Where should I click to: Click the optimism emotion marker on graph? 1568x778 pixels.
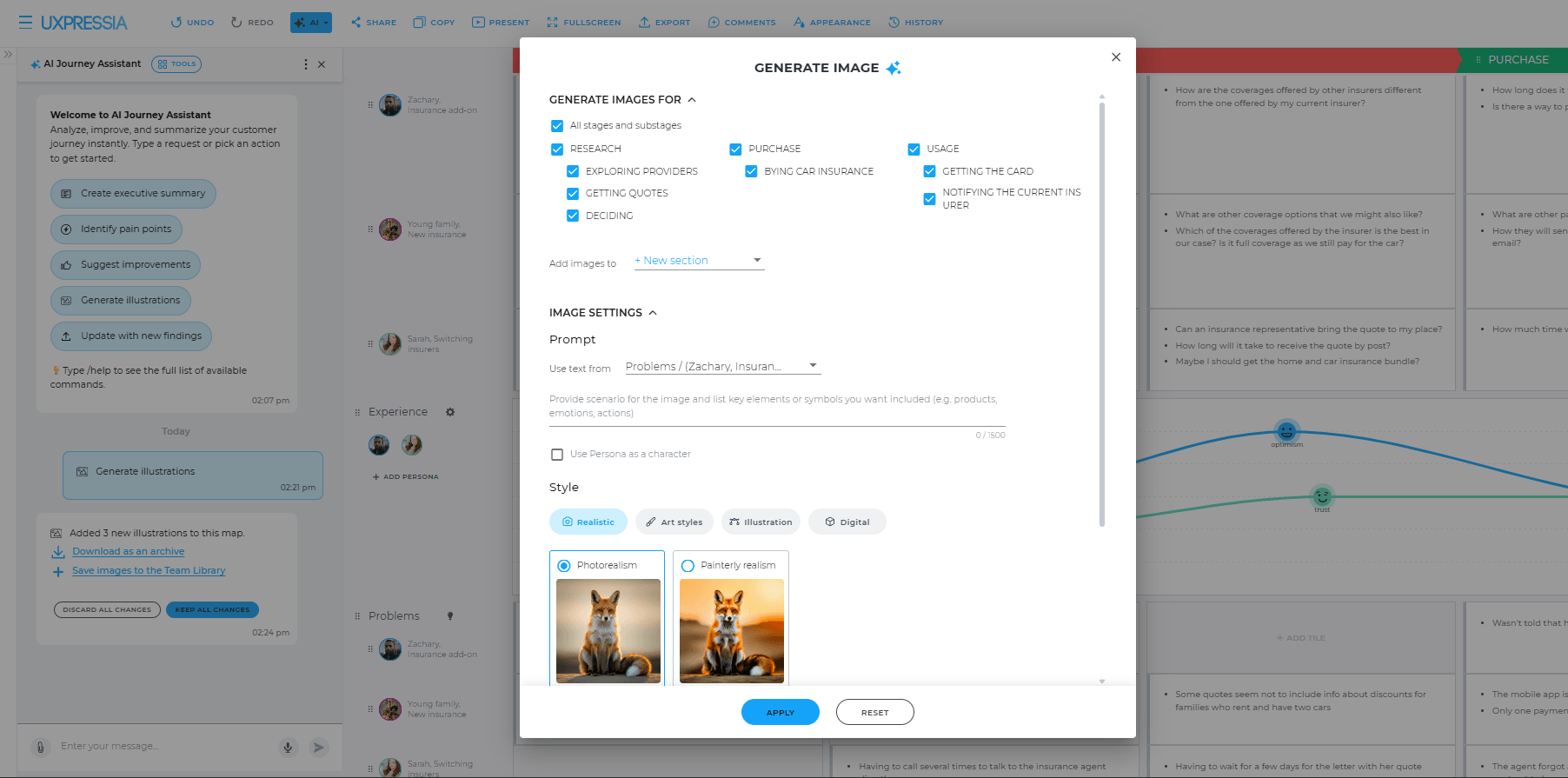coord(1286,430)
